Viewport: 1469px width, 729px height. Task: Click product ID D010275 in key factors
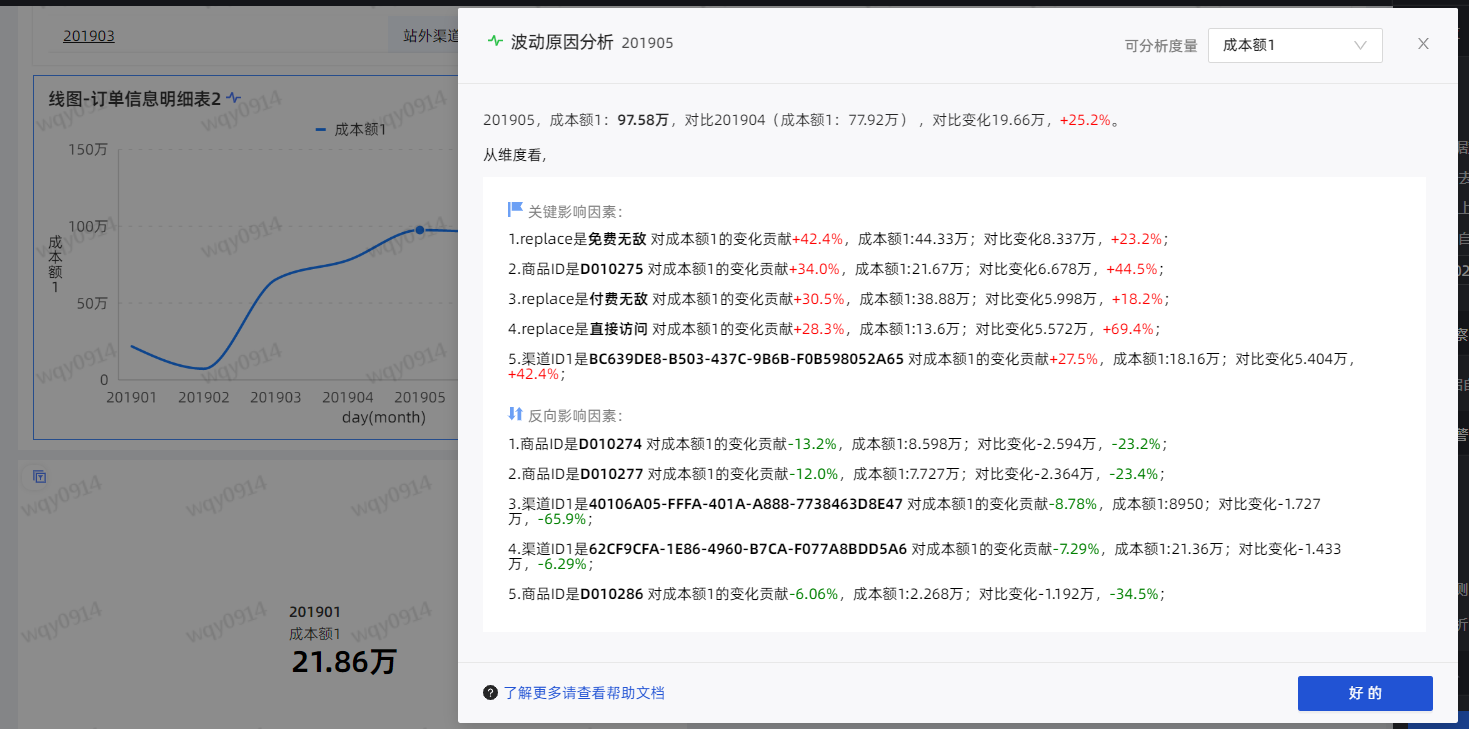tap(611, 269)
